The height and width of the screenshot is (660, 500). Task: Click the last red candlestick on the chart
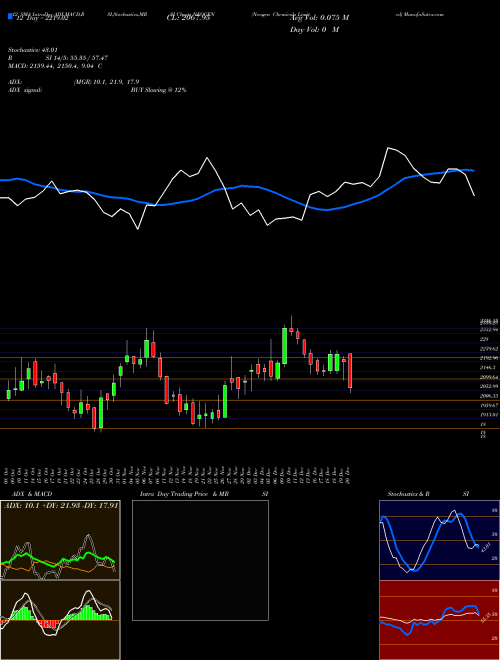click(x=350, y=371)
